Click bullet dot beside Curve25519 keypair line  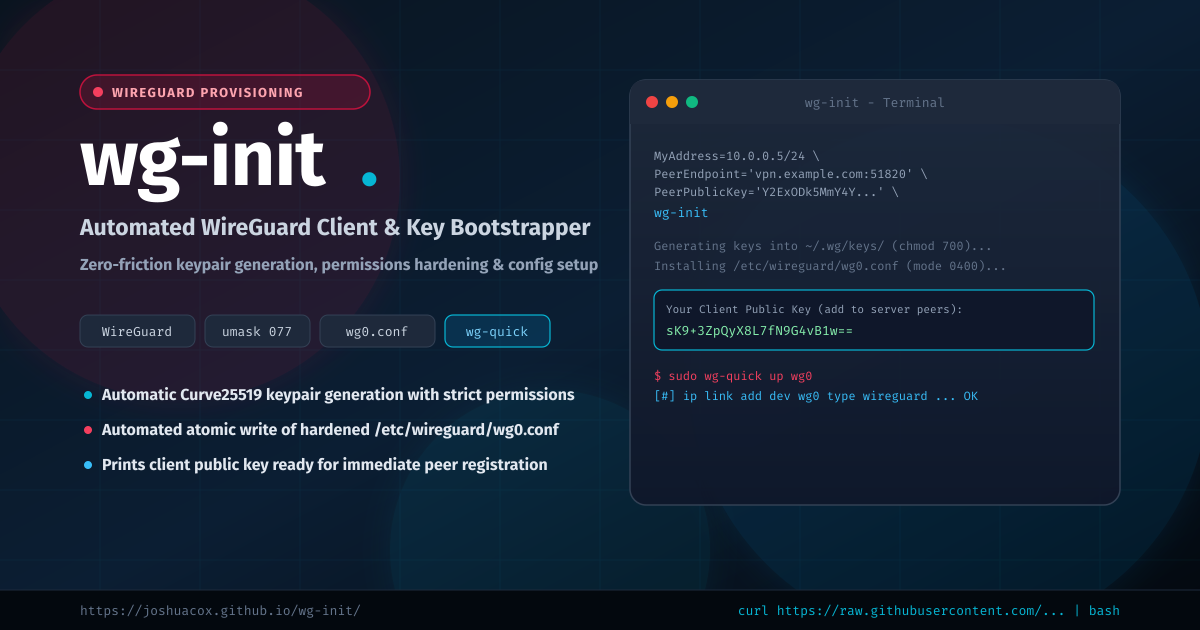pyautogui.click(x=88, y=395)
